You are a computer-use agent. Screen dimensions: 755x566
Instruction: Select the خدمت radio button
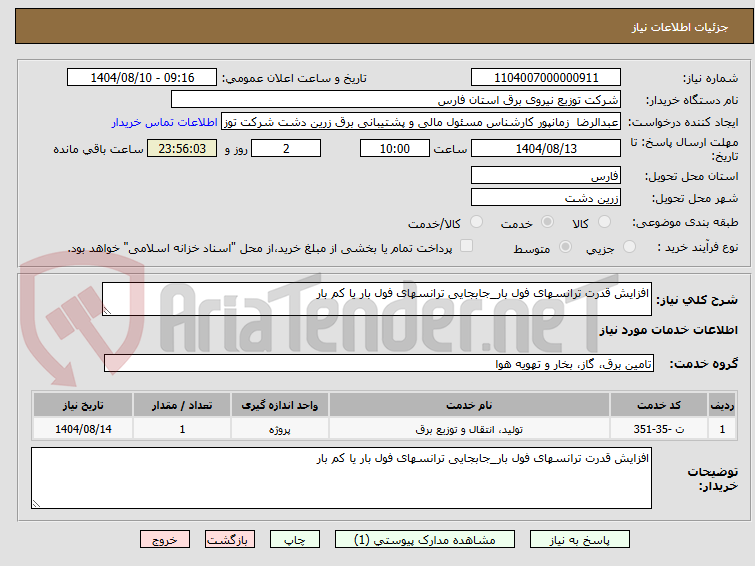pyautogui.click(x=546, y=222)
